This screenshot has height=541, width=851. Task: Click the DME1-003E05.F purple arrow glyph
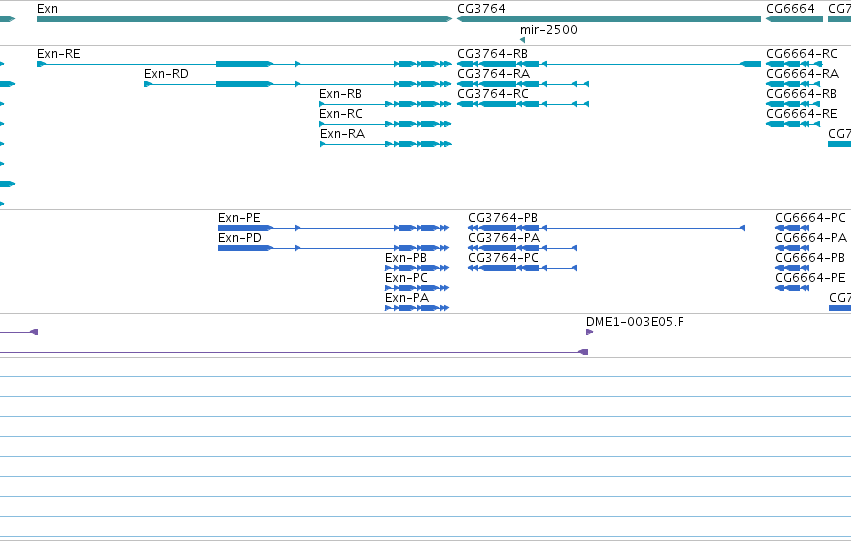pyautogui.click(x=589, y=332)
